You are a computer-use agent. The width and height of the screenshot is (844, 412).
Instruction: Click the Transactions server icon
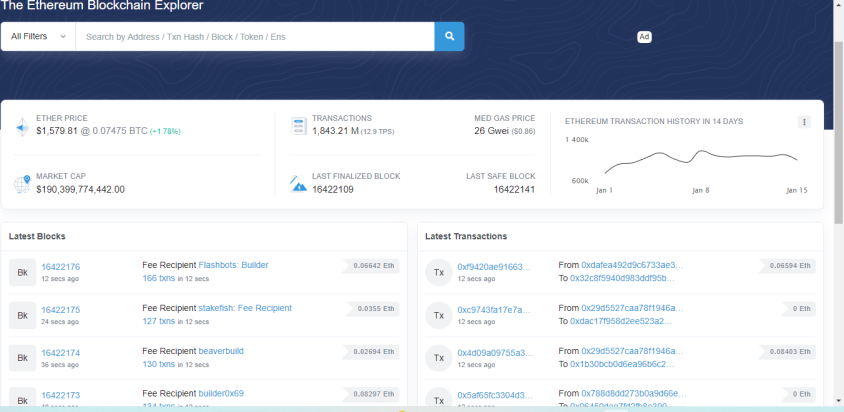pyautogui.click(x=298, y=126)
